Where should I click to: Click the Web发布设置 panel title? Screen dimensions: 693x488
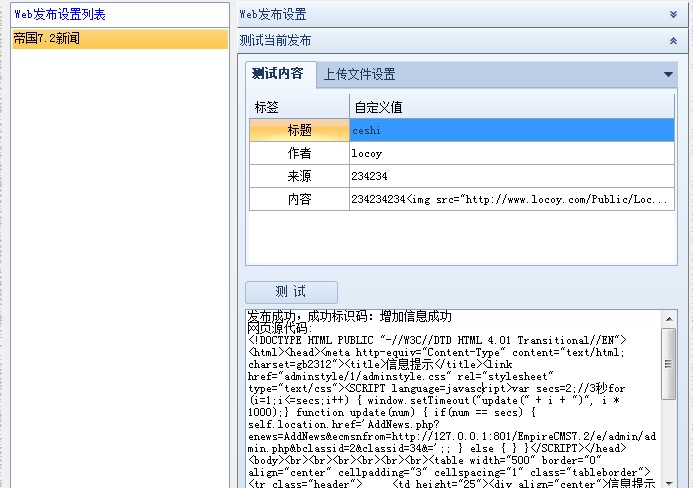point(273,14)
